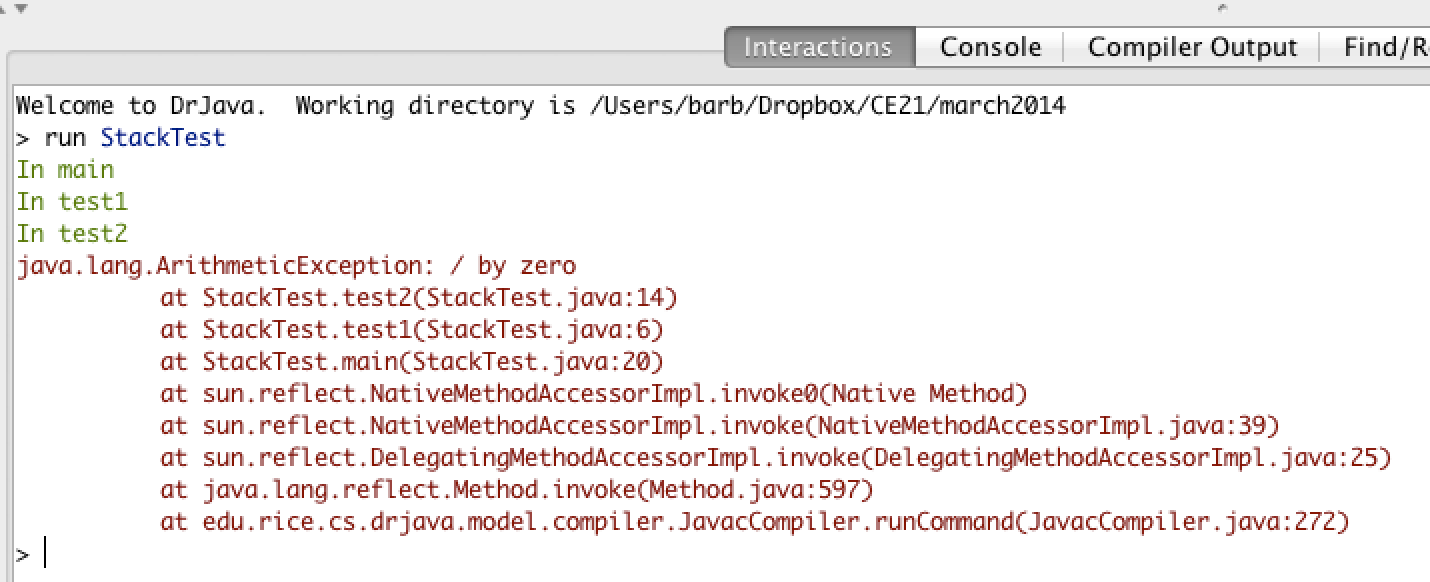Image resolution: width=1430 pixels, height=582 pixels.
Task: Open the Find/Replace tab
Action: pos(1386,47)
